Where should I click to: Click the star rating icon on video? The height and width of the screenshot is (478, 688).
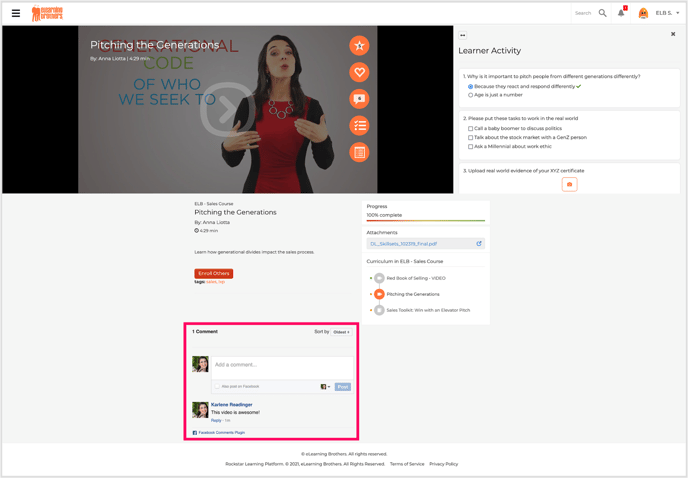coord(359,46)
